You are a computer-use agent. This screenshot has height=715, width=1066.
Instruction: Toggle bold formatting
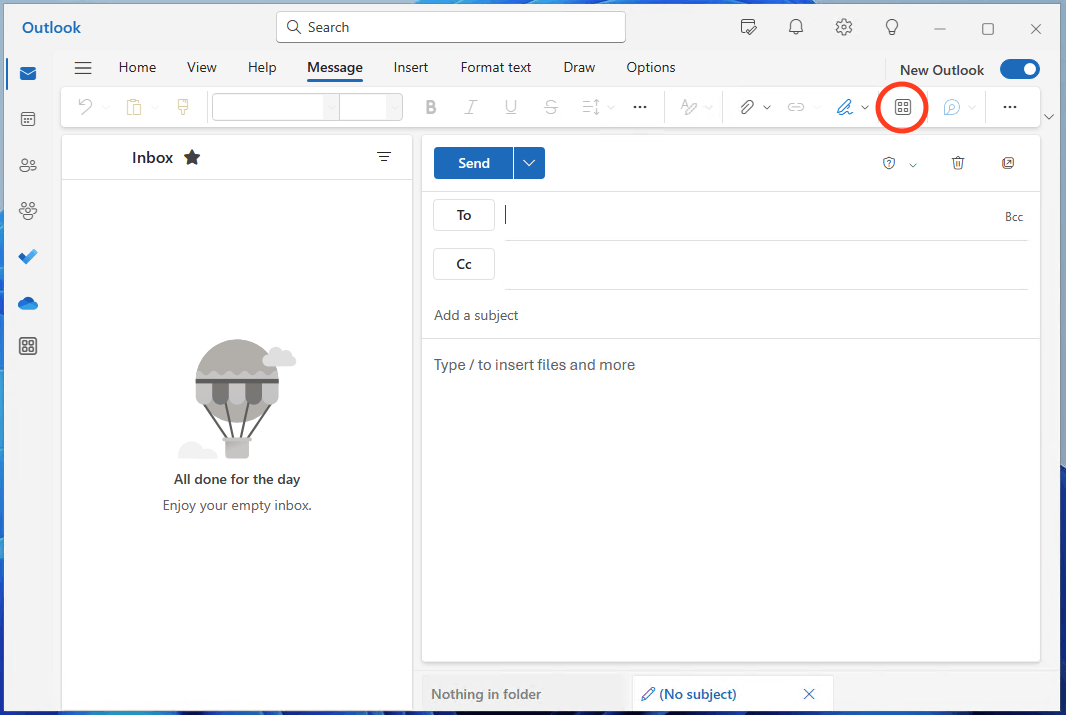click(x=431, y=107)
